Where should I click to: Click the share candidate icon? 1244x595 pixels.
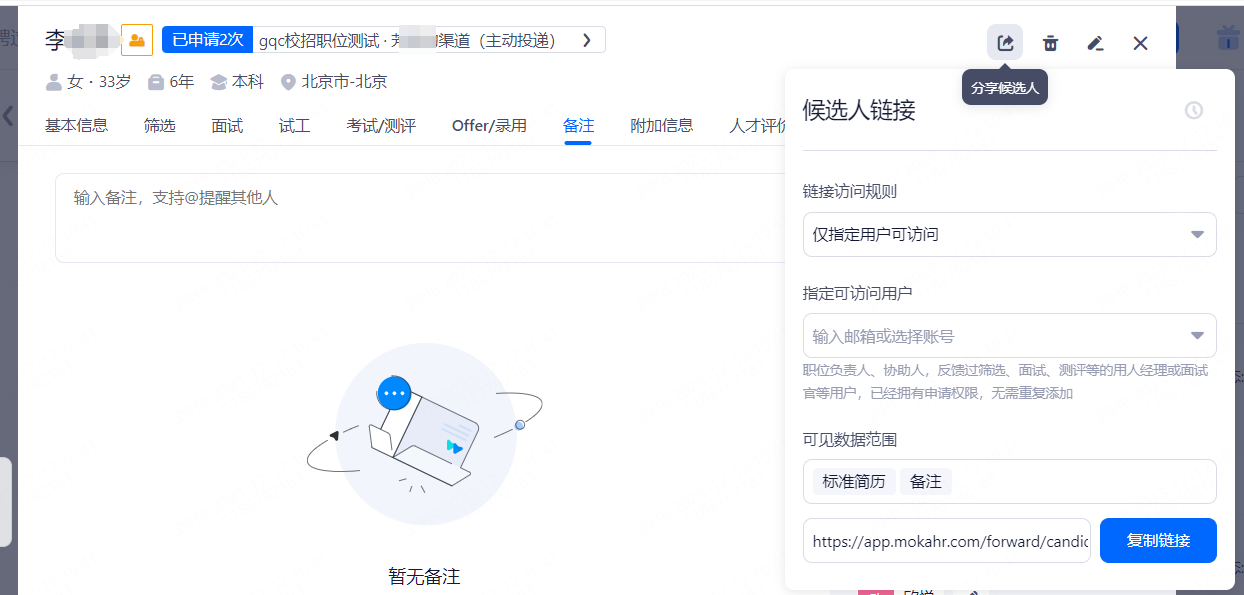coord(1005,42)
